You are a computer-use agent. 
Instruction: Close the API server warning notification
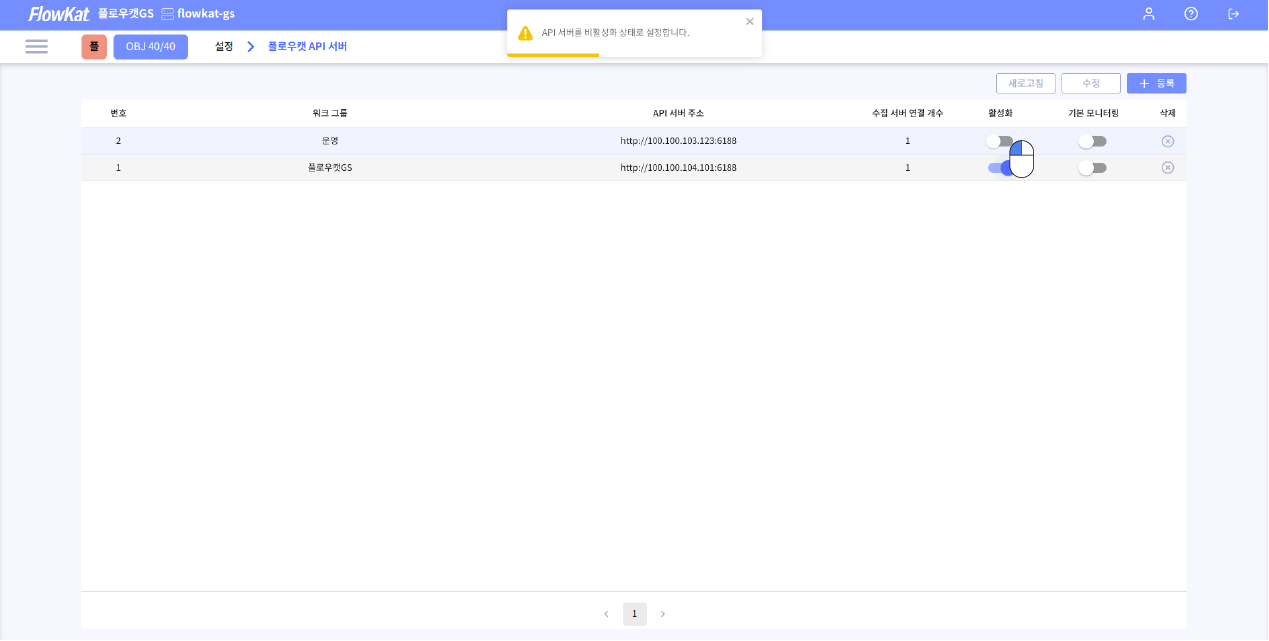click(x=750, y=21)
